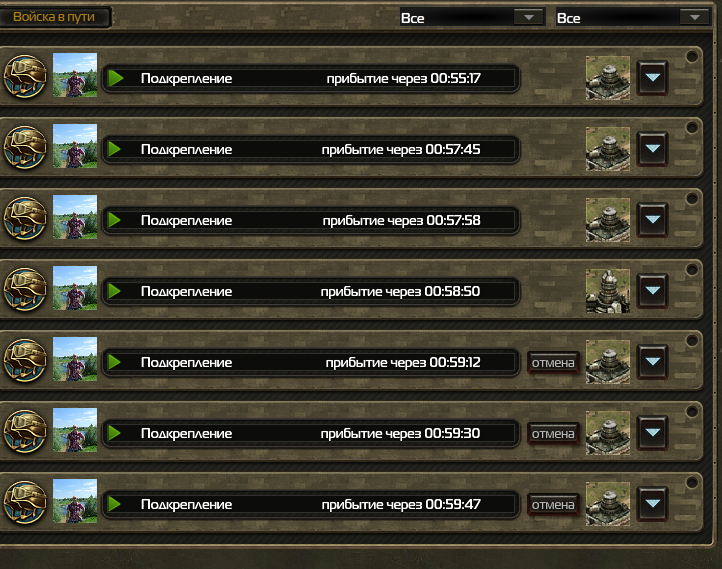This screenshot has height=569, width=722.
Task: Open the first Все filter dropdown
Action: (472, 17)
